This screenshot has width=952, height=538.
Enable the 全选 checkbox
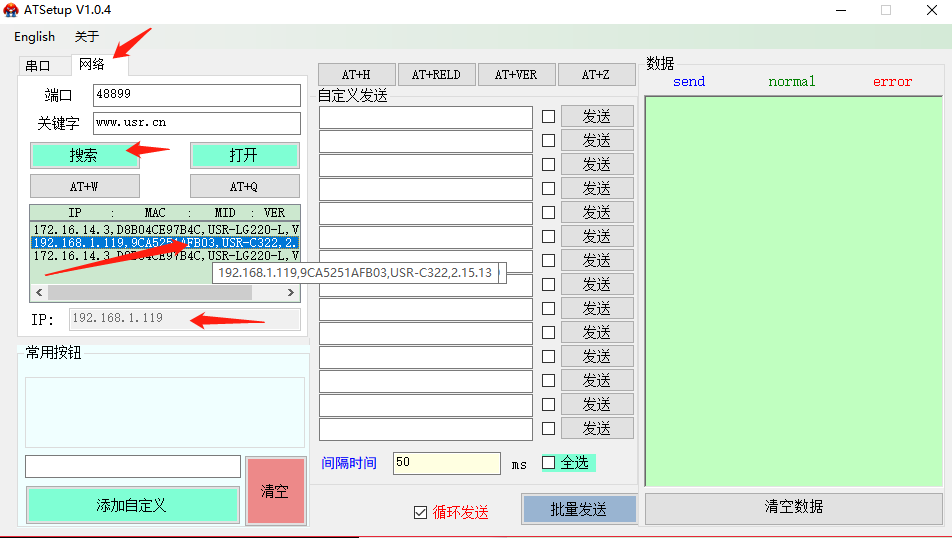click(x=548, y=462)
